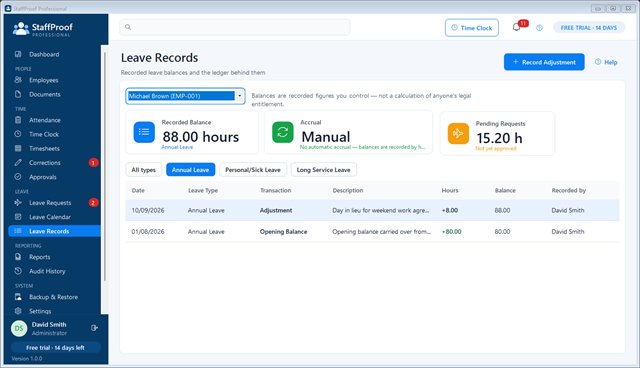Click the FREE TRIAL - 14 DAYS badge
Image resolution: width=640 pixels, height=368 pixels.
click(x=589, y=28)
